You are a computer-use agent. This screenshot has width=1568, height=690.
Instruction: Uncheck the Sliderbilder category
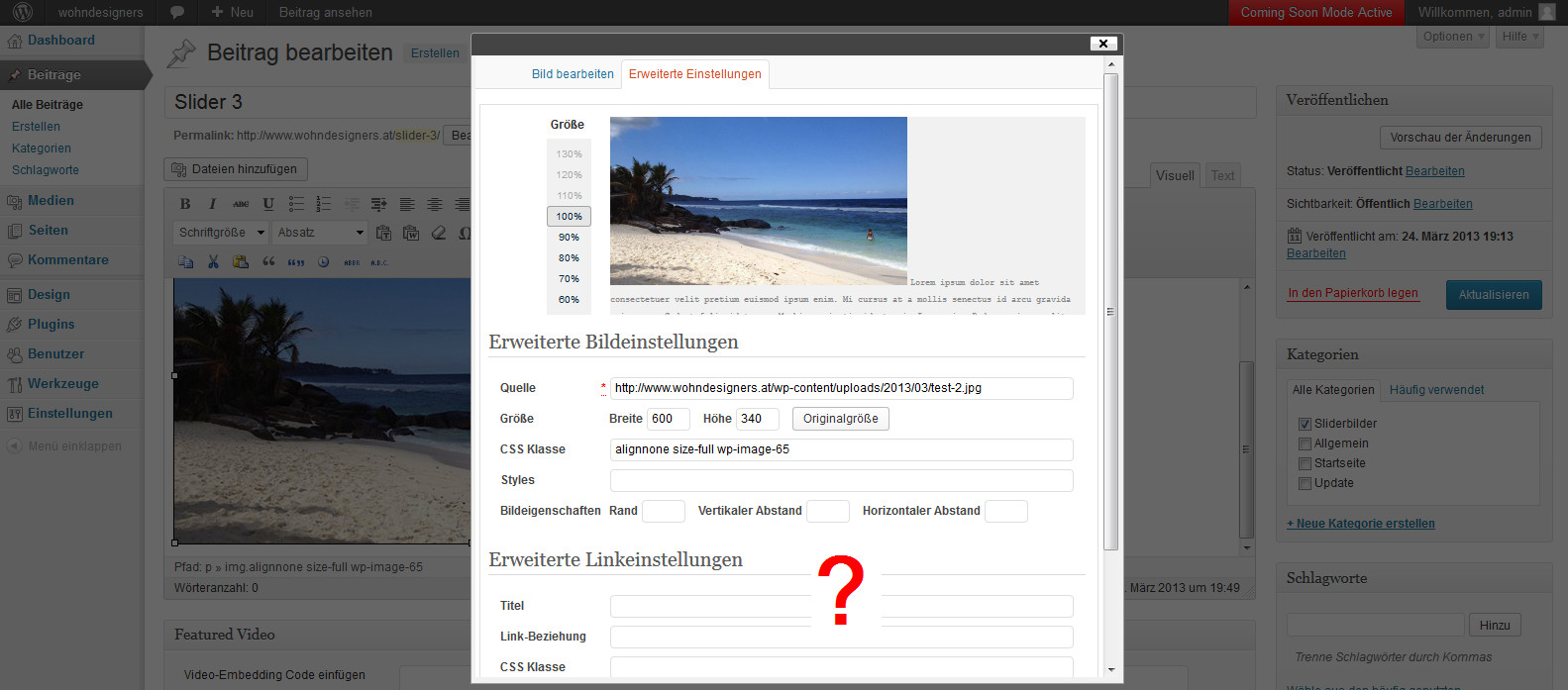pyautogui.click(x=1306, y=424)
